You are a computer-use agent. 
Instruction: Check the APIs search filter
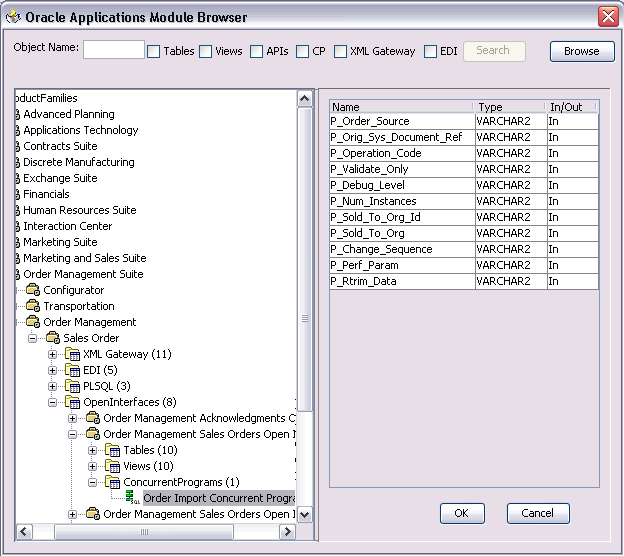pyautogui.click(x=257, y=51)
